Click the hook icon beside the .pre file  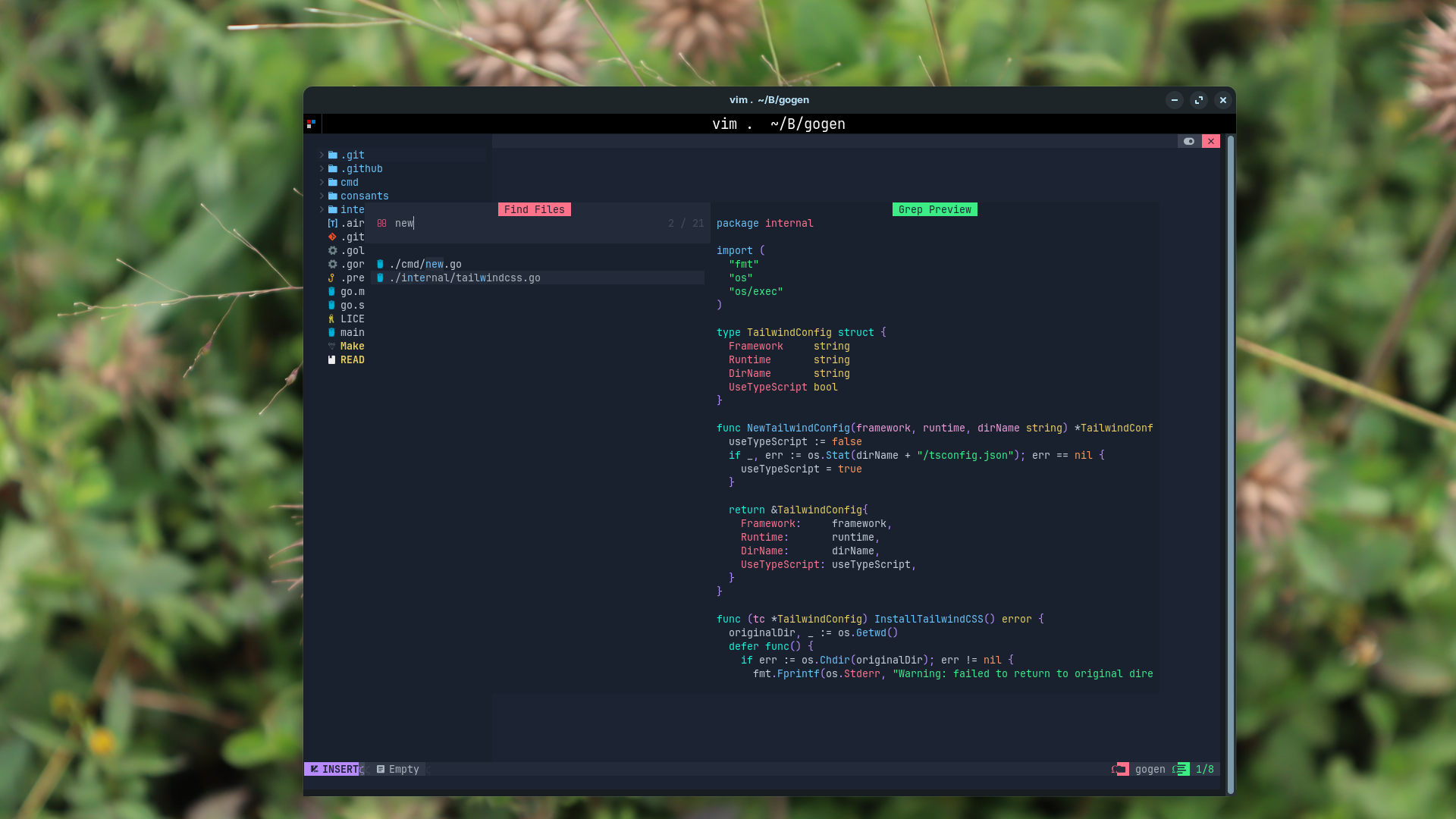coord(331,278)
